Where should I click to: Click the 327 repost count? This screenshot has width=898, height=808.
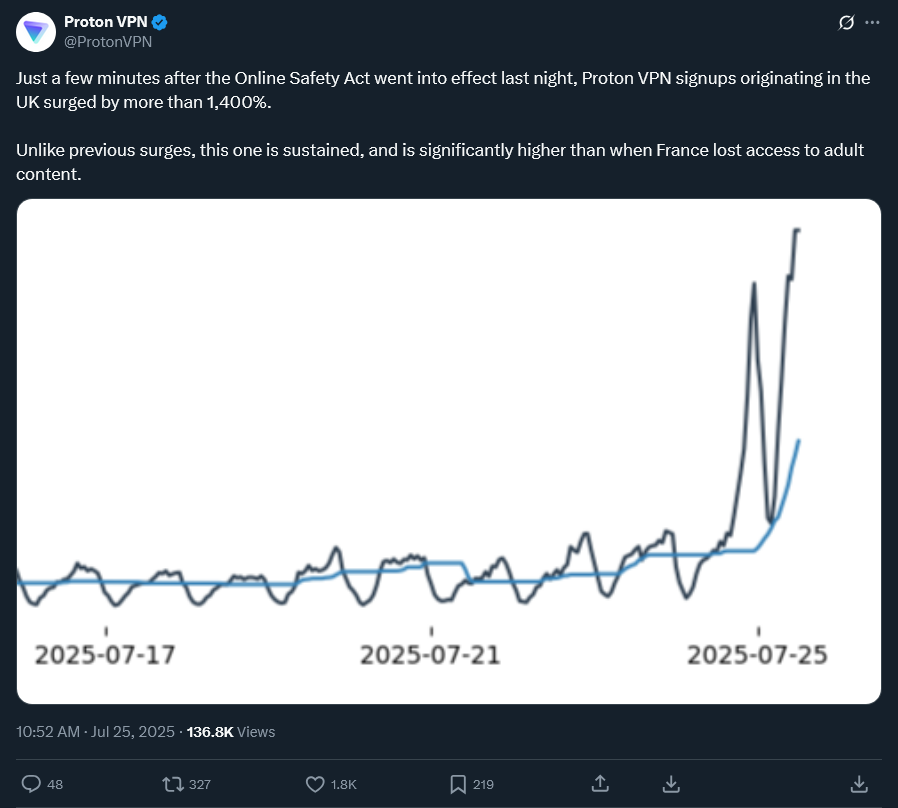click(200, 784)
